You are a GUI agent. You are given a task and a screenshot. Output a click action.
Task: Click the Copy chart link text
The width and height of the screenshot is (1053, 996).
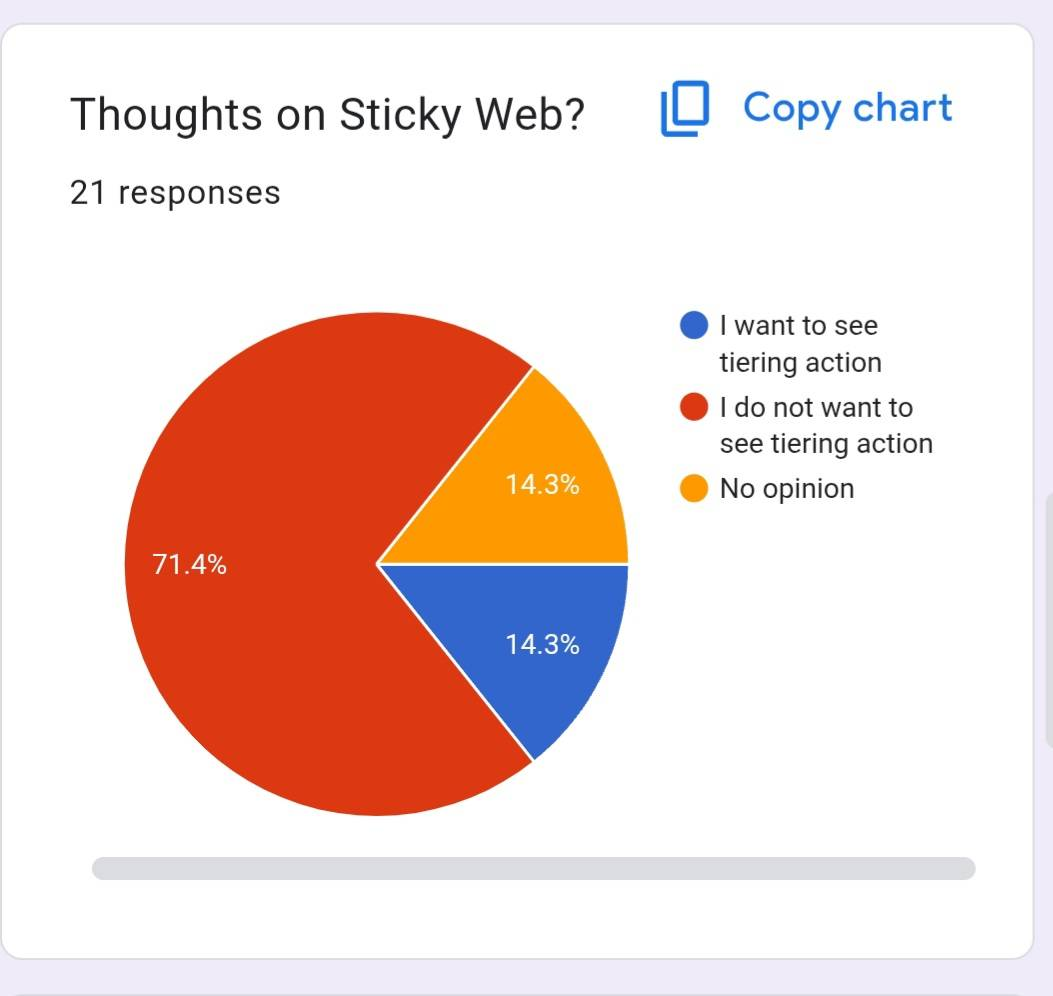848,109
